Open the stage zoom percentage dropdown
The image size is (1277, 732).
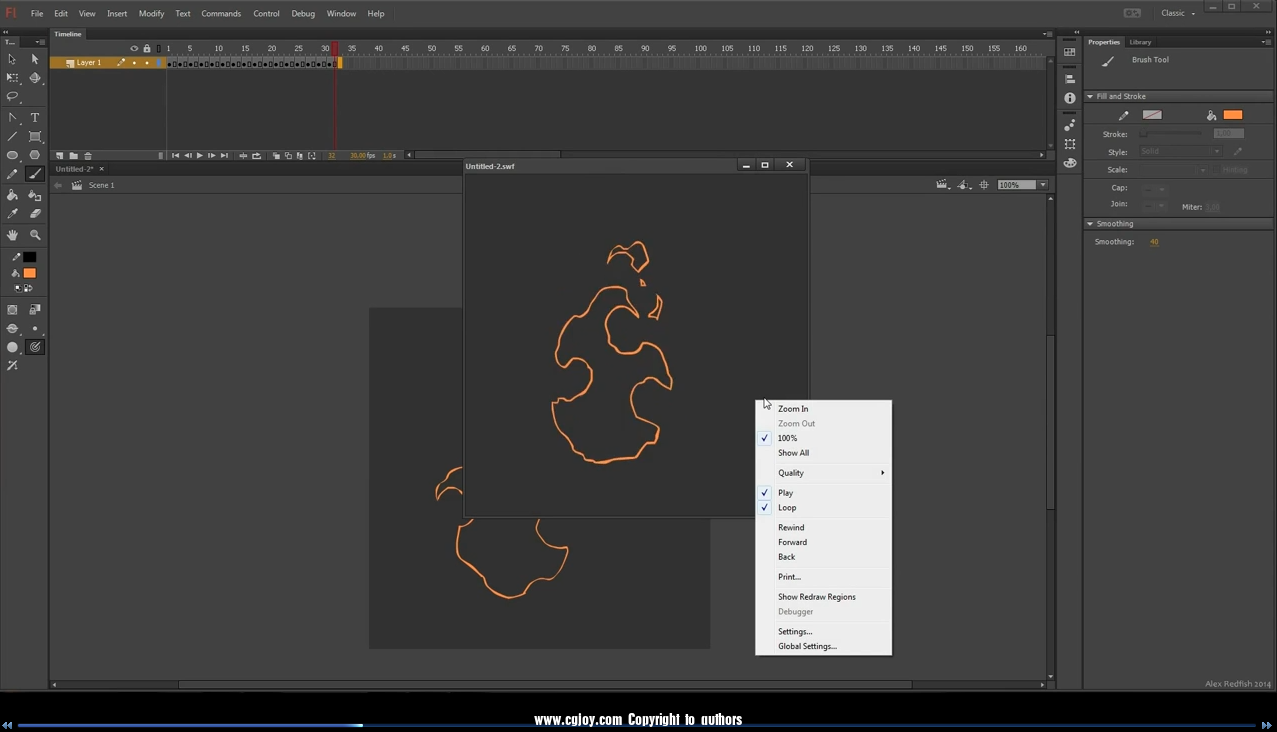1043,185
